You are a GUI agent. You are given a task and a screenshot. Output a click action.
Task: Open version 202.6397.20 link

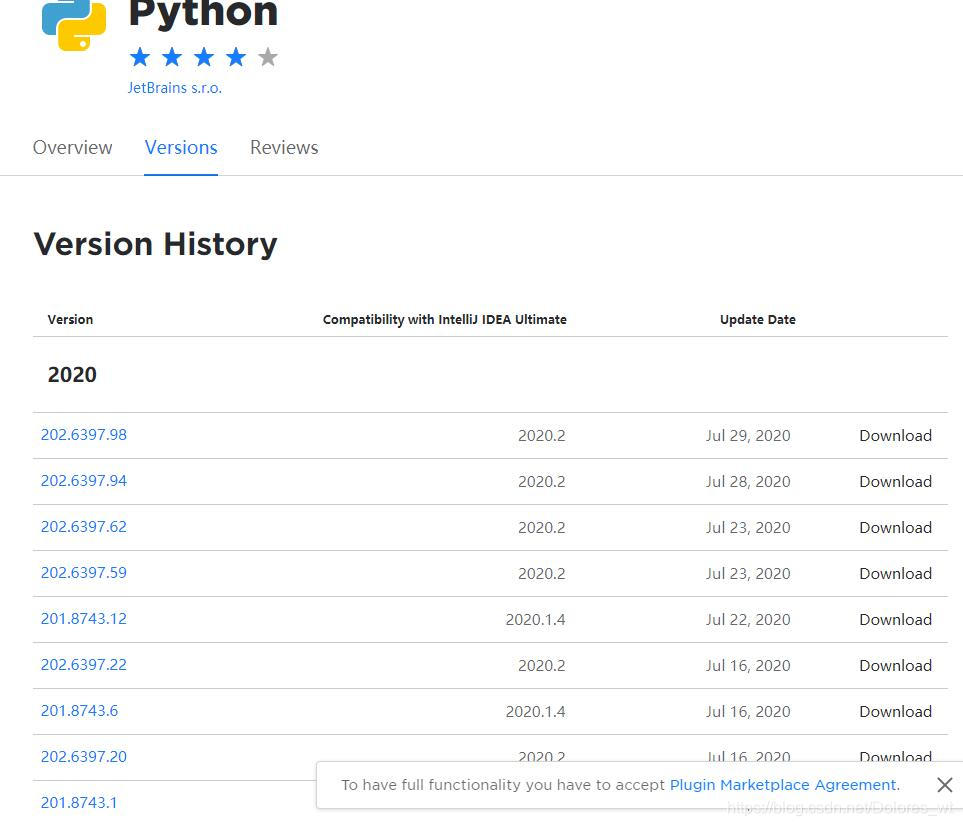tap(84, 757)
